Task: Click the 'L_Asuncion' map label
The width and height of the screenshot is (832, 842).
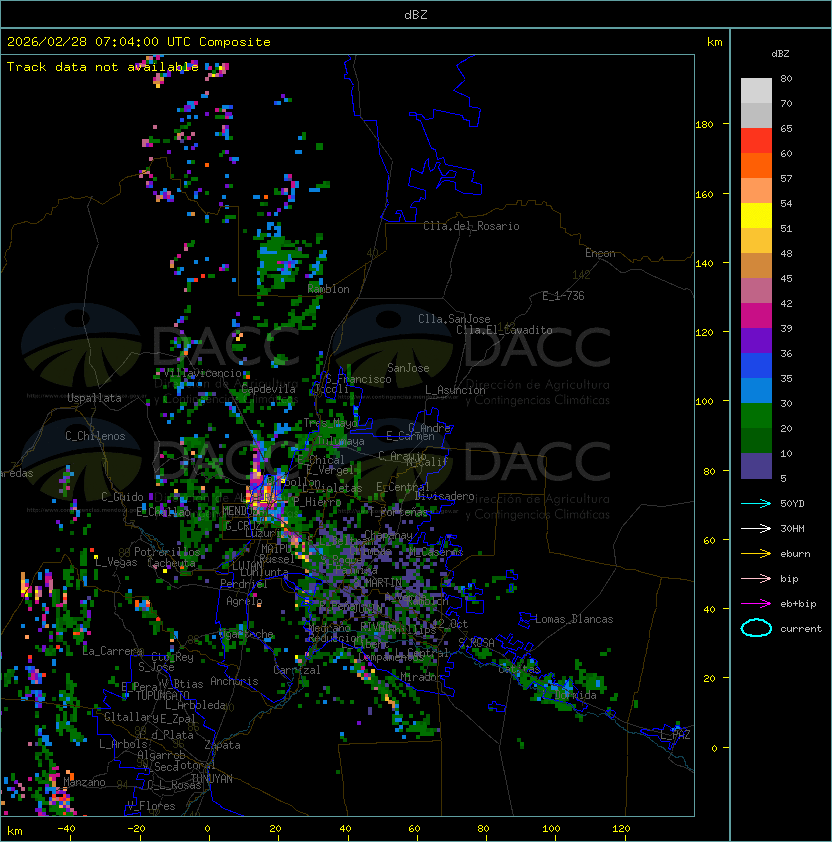Action: 455,390
